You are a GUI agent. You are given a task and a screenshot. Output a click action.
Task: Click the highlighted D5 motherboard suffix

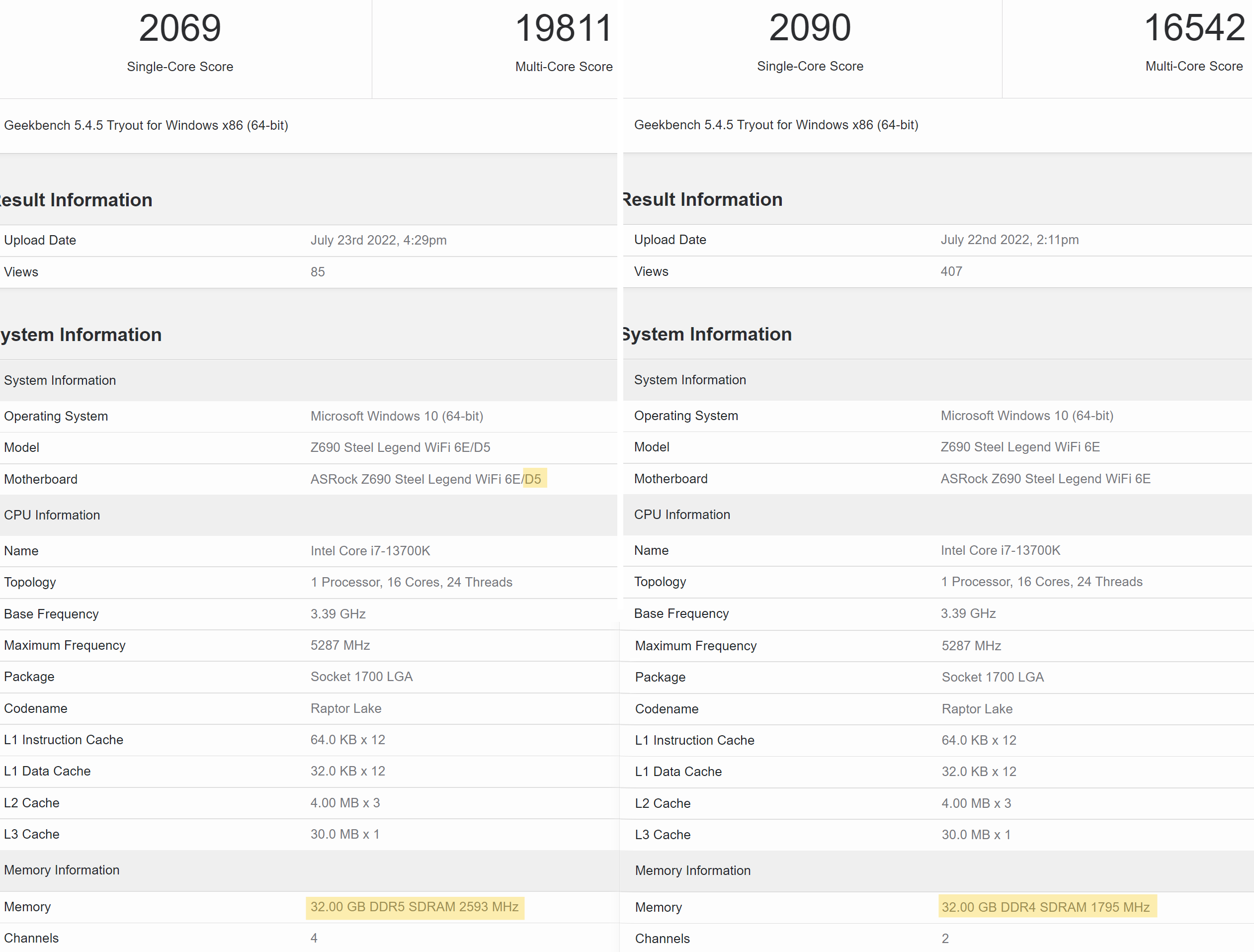533,479
